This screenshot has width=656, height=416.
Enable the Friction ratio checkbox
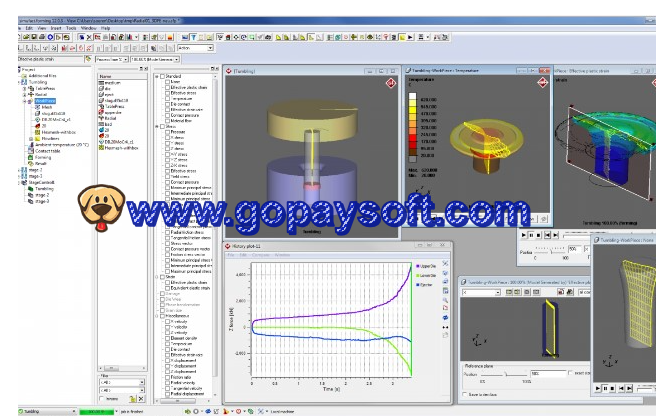tap(167, 377)
